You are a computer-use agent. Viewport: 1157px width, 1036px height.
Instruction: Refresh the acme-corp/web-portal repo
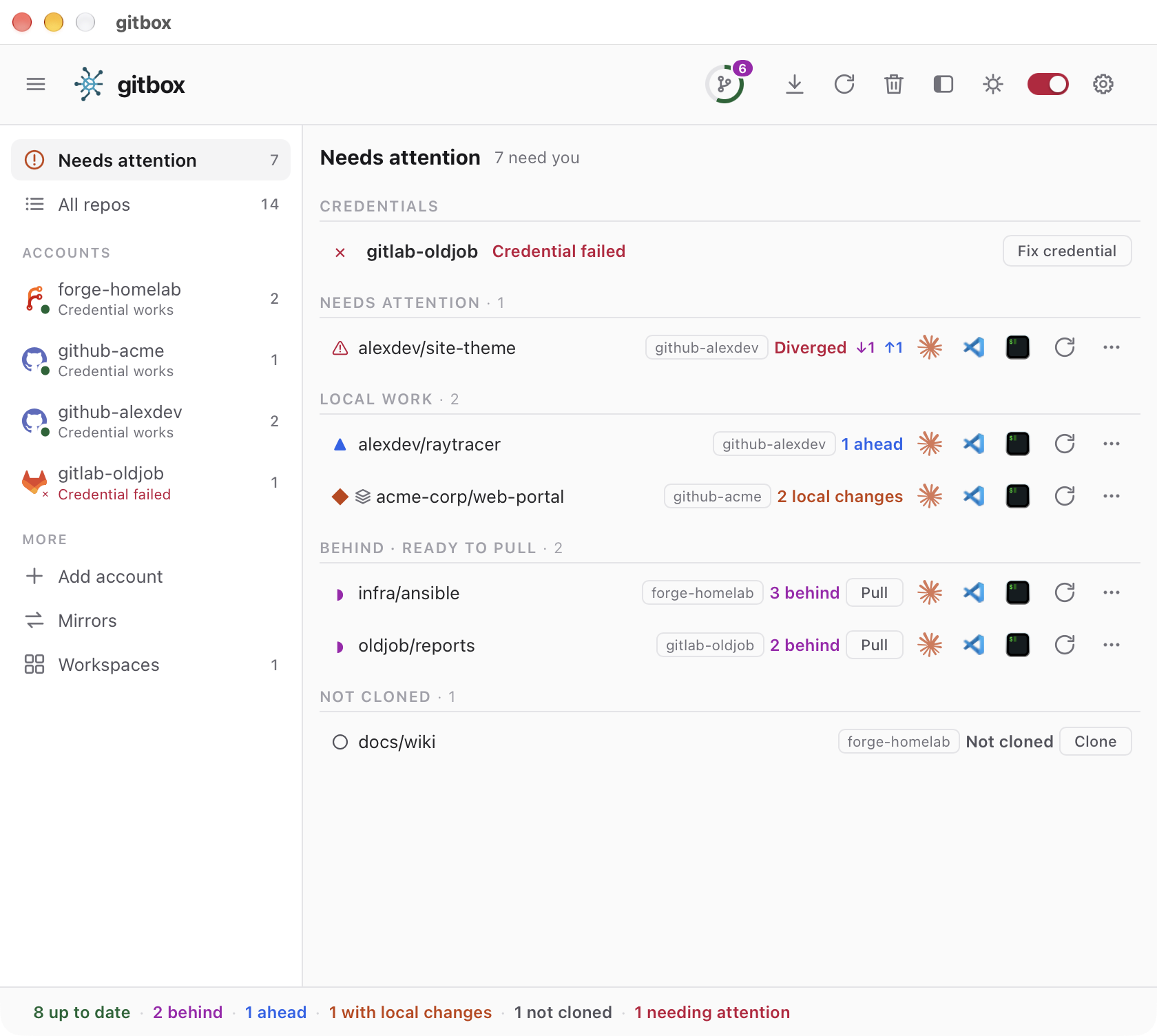1065,496
